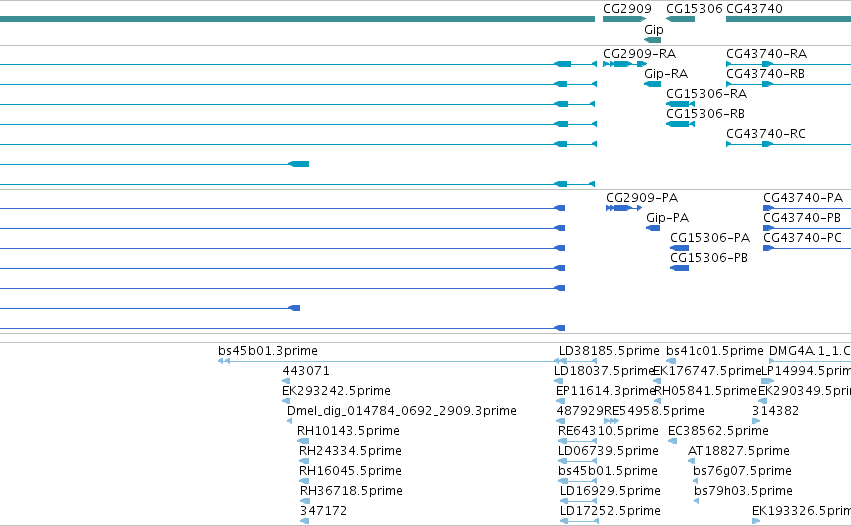Open EST label LD16929.5prime
This screenshot has width=851, height=526.
tap(610, 492)
